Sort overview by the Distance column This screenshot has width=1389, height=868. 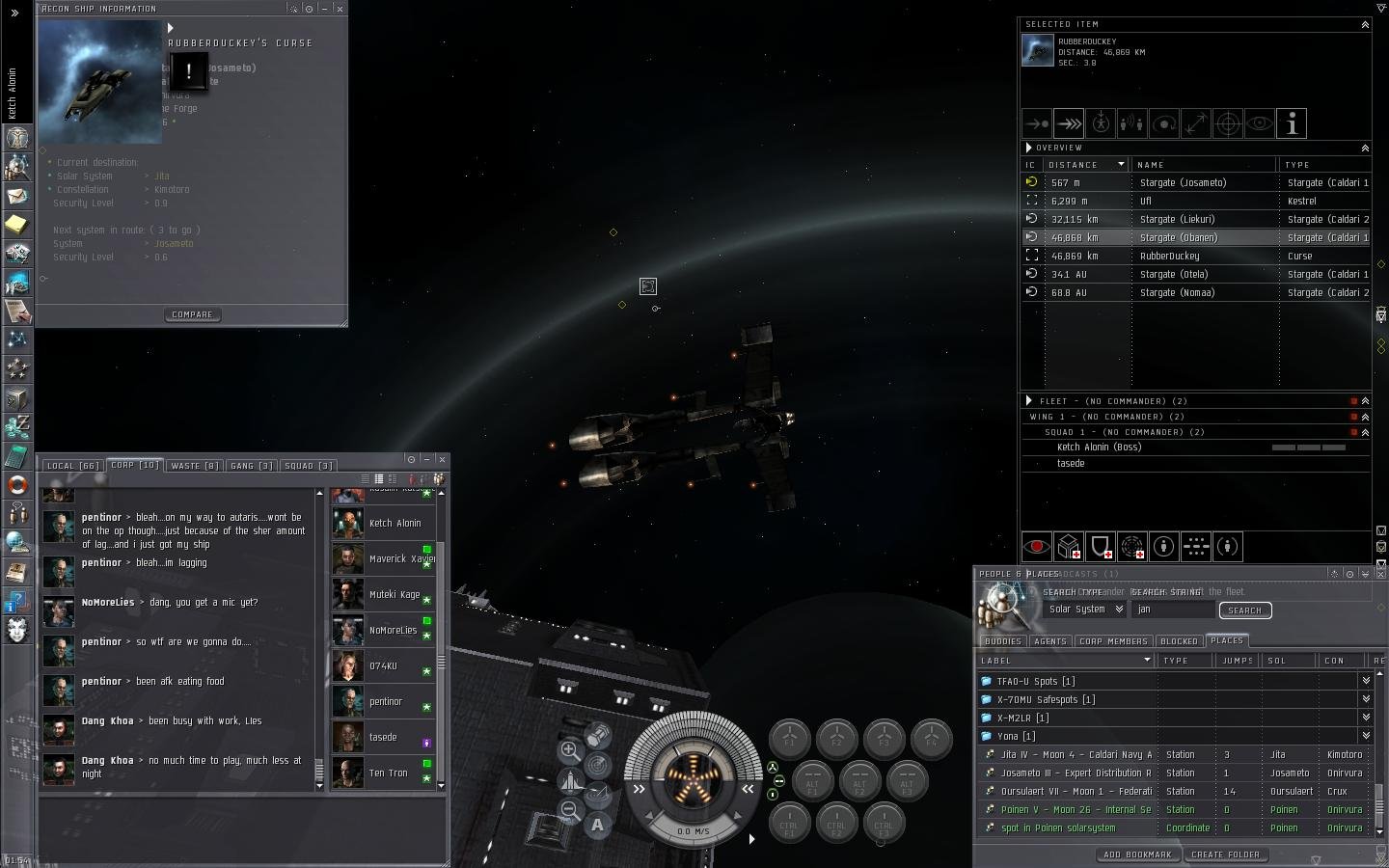(1086, 165)
